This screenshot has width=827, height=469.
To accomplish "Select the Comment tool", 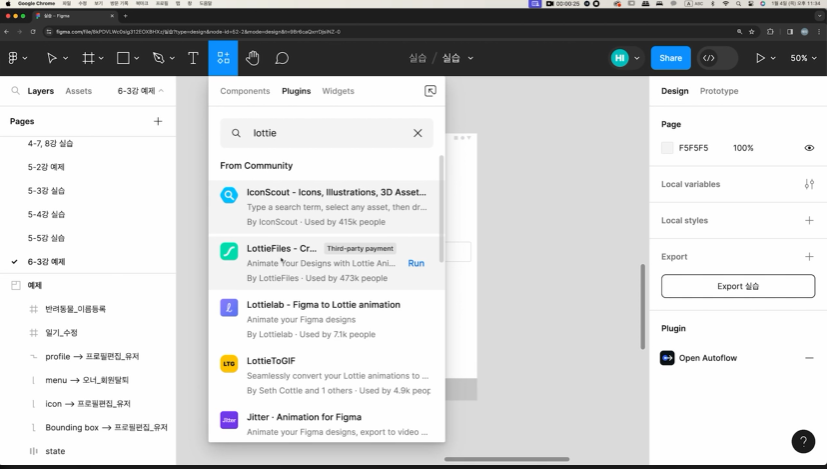I will click(282, 58).
